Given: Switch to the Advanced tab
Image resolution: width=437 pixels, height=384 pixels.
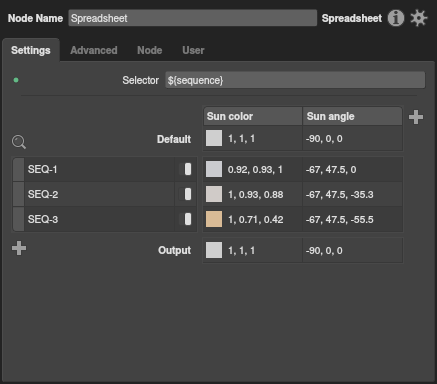Looking at the screenshot, I should pos(94,50).
